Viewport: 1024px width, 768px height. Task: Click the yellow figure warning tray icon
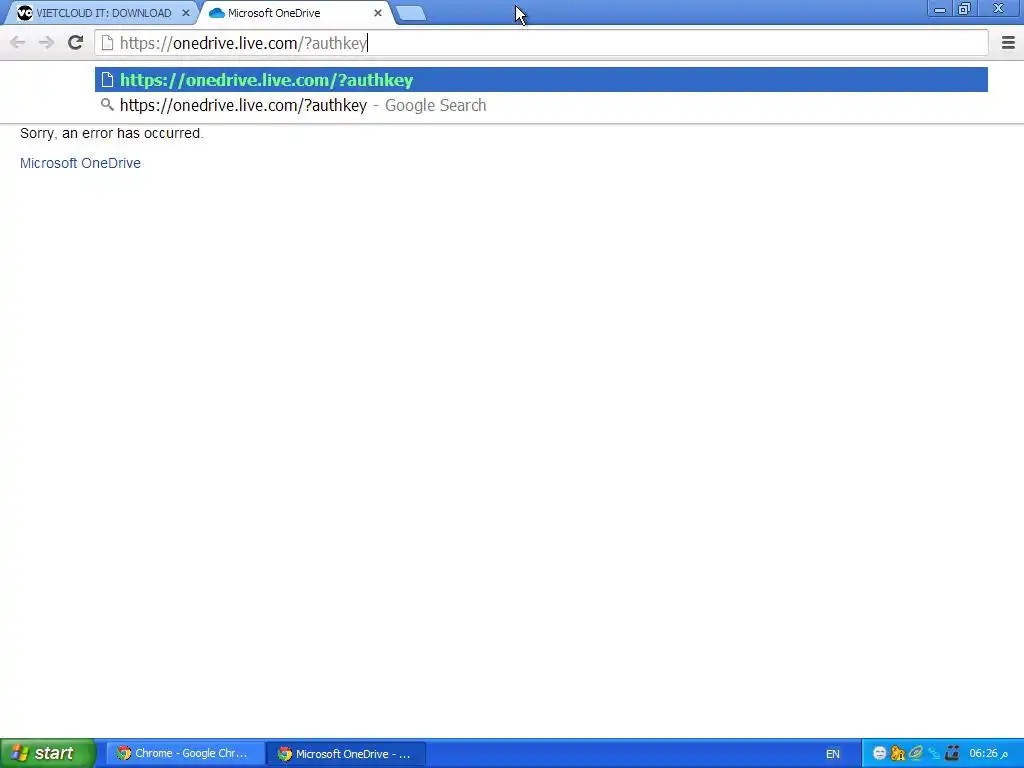click(x=897, y=754)
